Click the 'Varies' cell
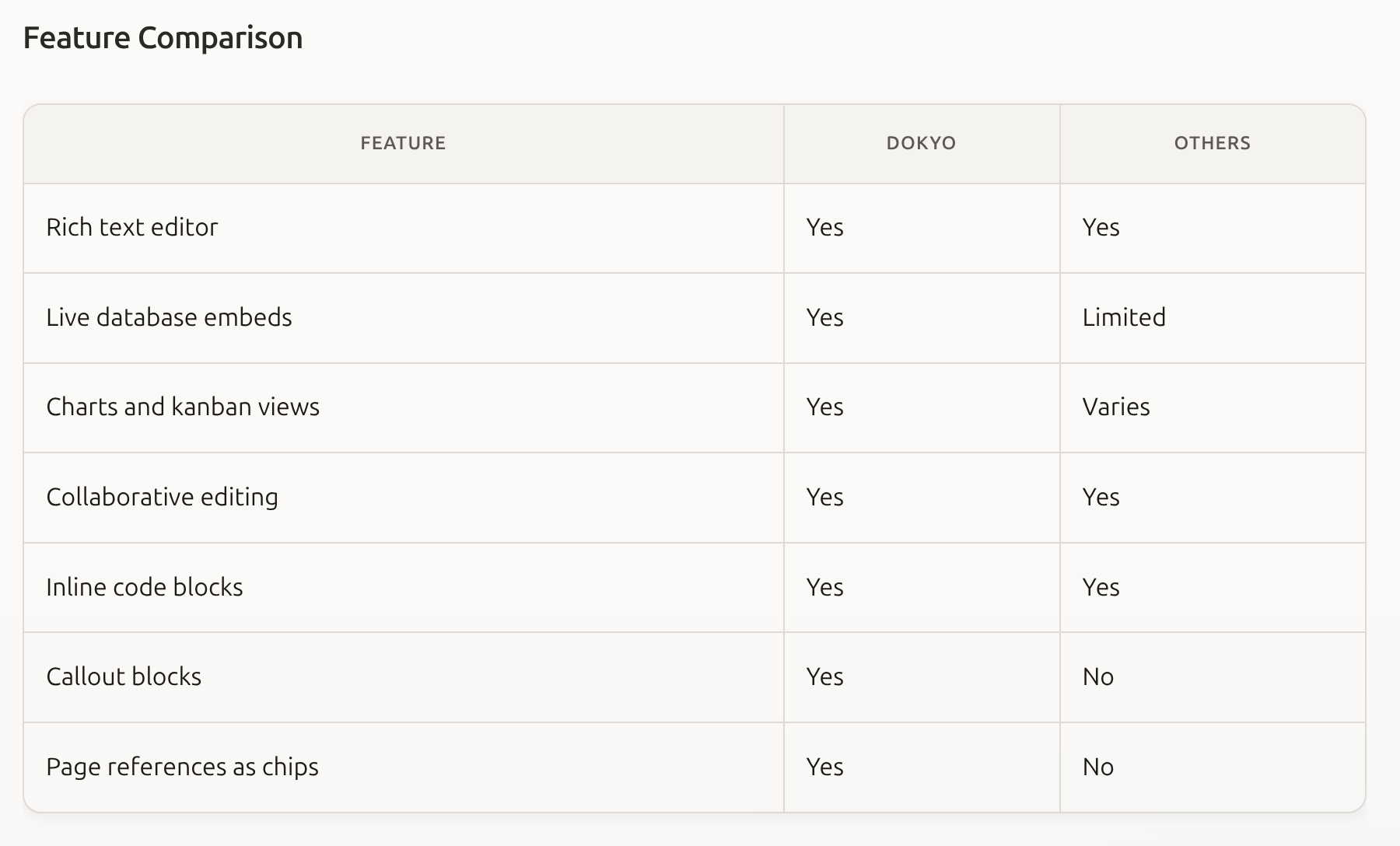Screen dimensions: 1400x846 pyautogui.click(x=1213, y=407)
